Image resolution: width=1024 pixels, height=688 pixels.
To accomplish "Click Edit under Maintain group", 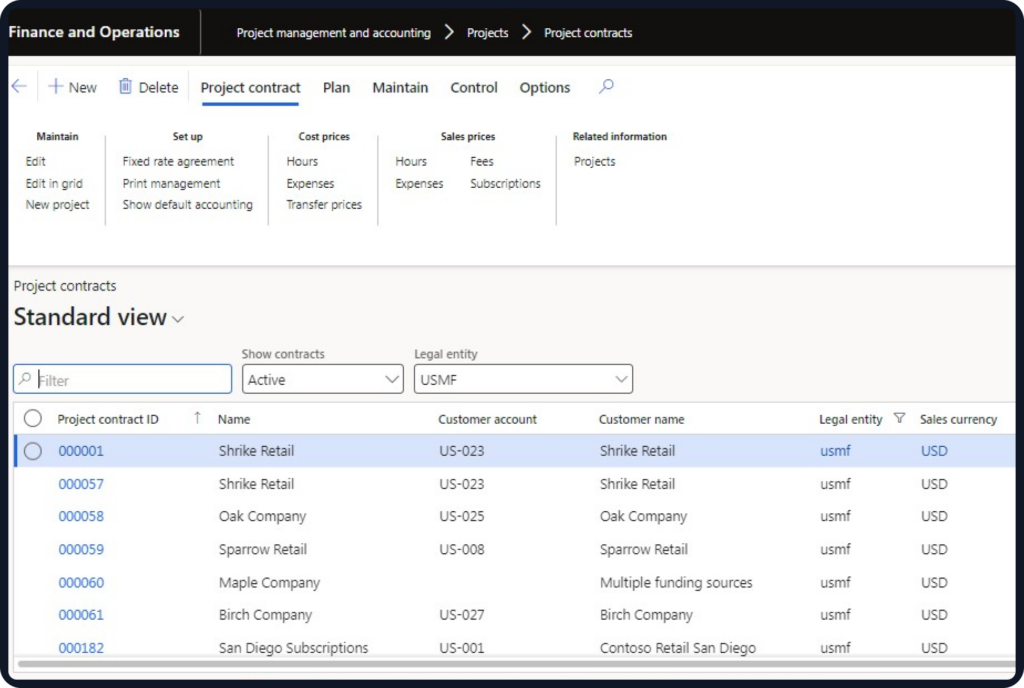I will [36, 161].
